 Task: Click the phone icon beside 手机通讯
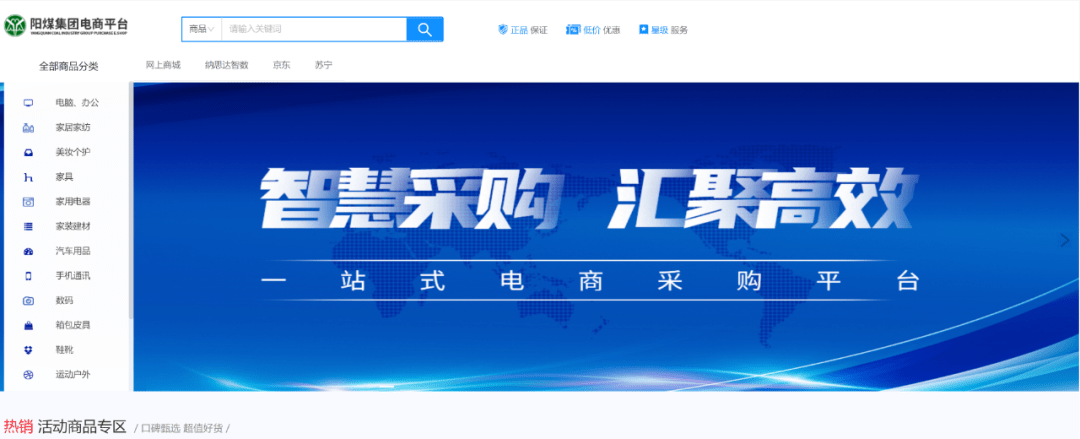(x=28, y=276)
